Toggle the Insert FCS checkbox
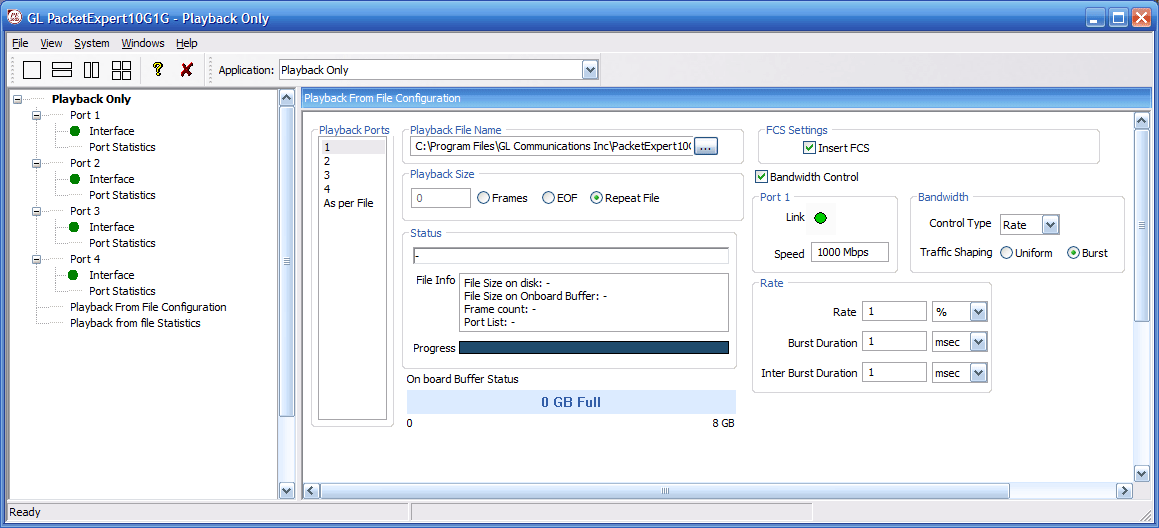The image size is (1159, 528). tap(809, 148)
